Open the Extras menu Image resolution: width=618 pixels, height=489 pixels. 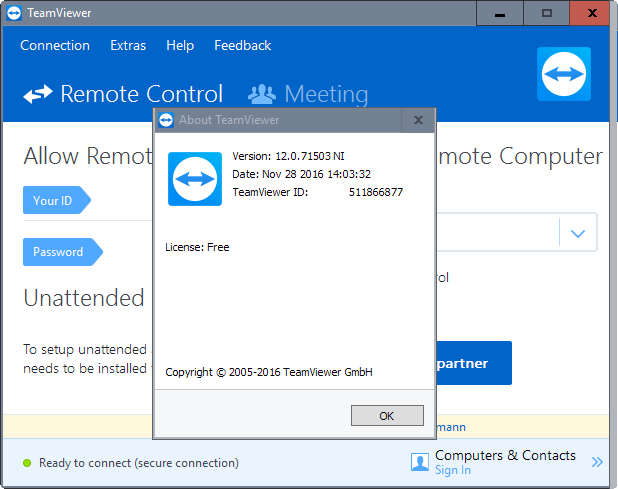(128, 45)
